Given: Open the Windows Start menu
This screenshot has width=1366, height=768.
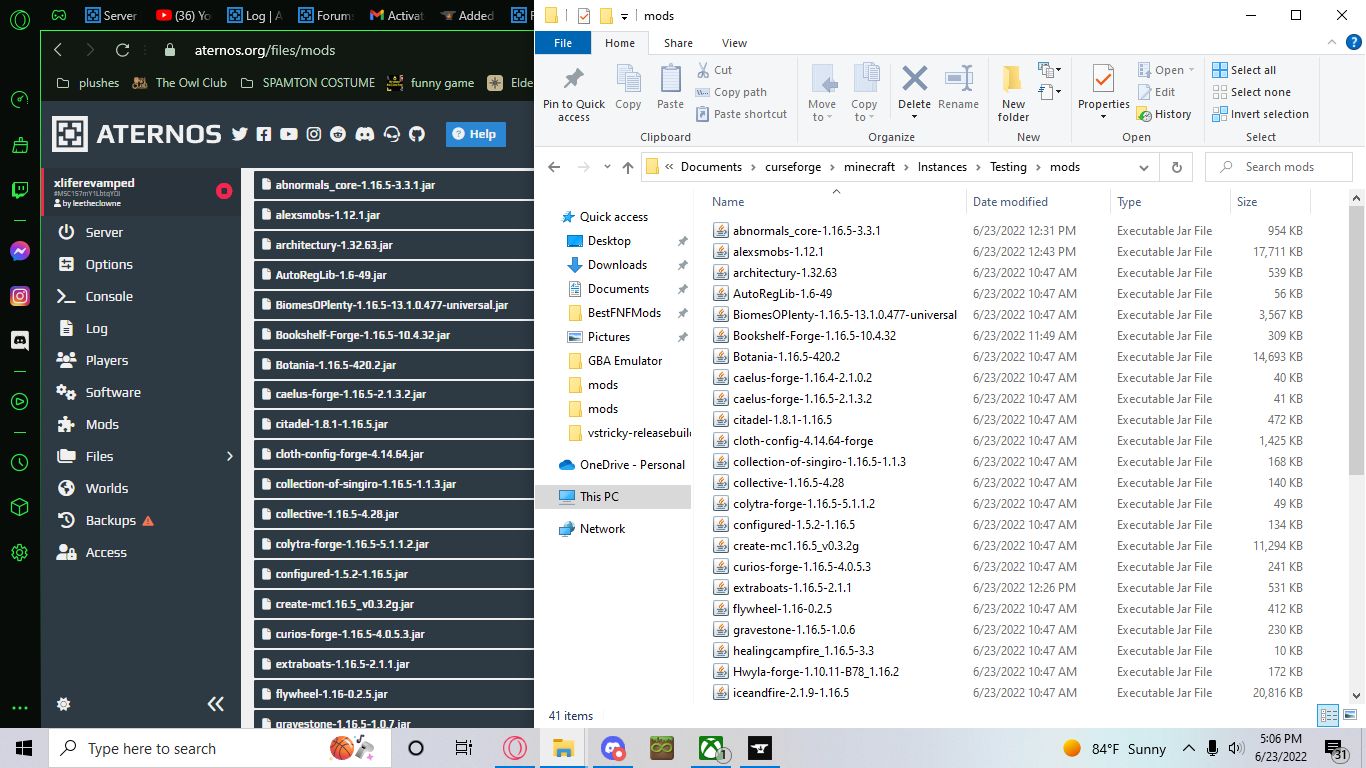Looking at the screenshot, I should tap(24, 748).
